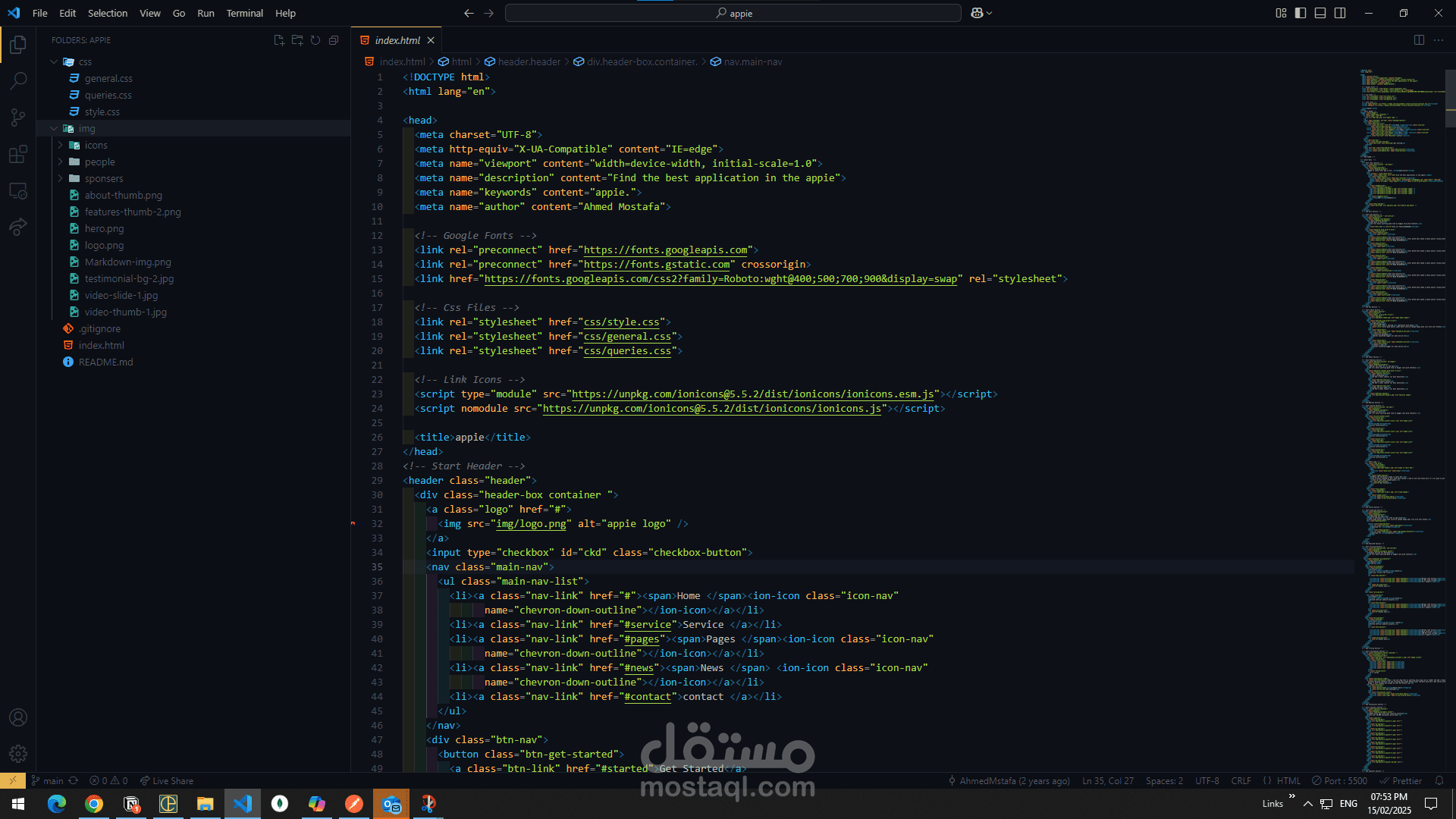Open the Terminal menu
This screenshot has width=1456, height=819.
click(244, 13)
